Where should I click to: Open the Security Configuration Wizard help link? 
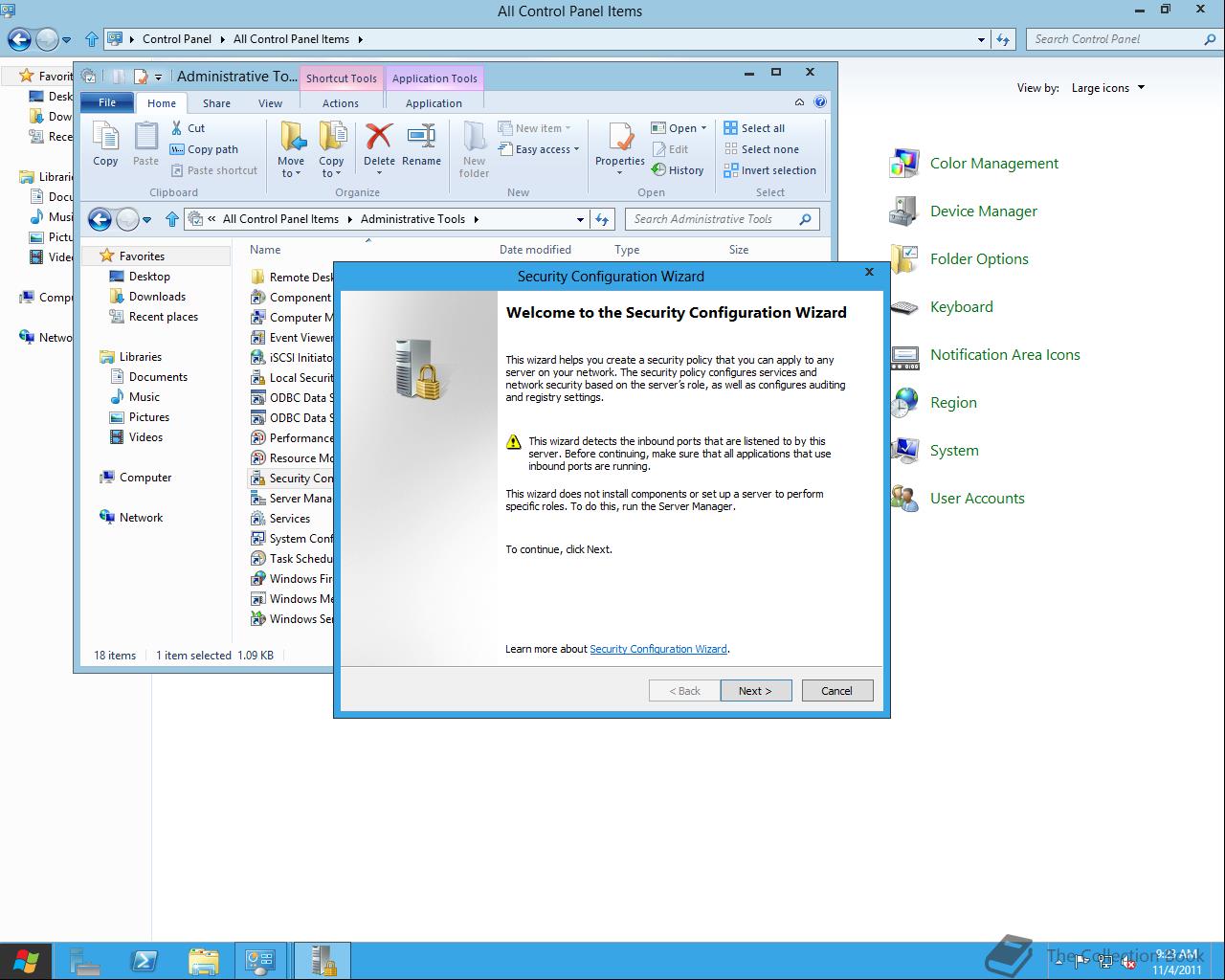point(658,649)
